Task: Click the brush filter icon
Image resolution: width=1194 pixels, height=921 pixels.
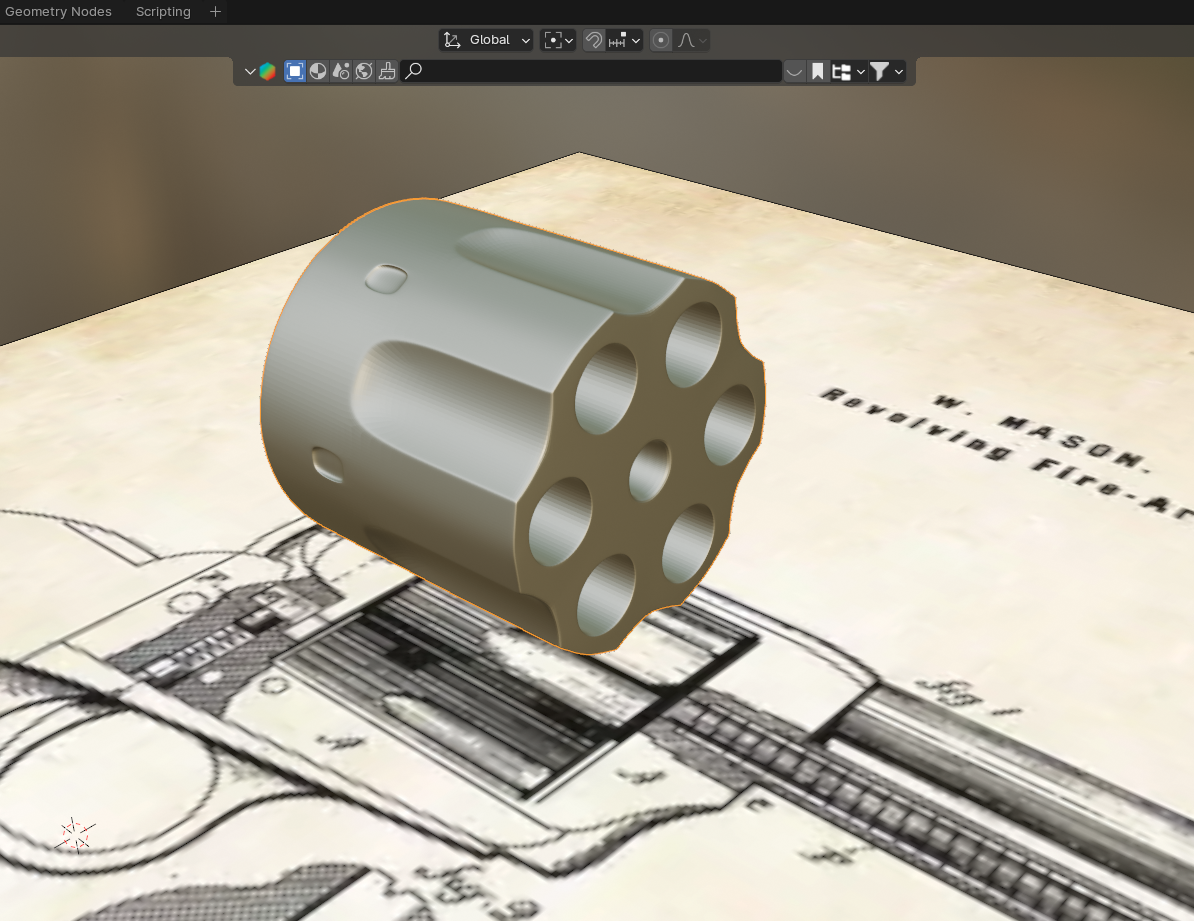Action: click(x=387, y=71)
